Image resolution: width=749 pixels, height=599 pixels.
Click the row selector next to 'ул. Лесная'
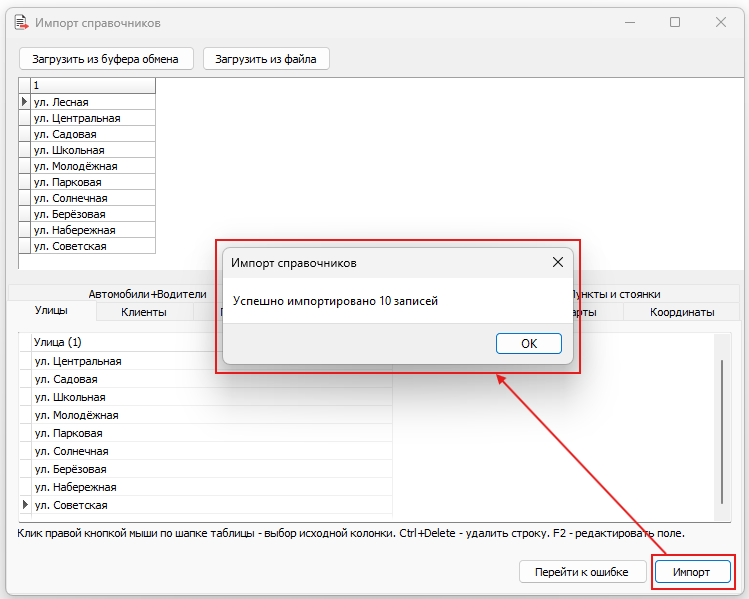pyautogui.click(x=25, y=102)
